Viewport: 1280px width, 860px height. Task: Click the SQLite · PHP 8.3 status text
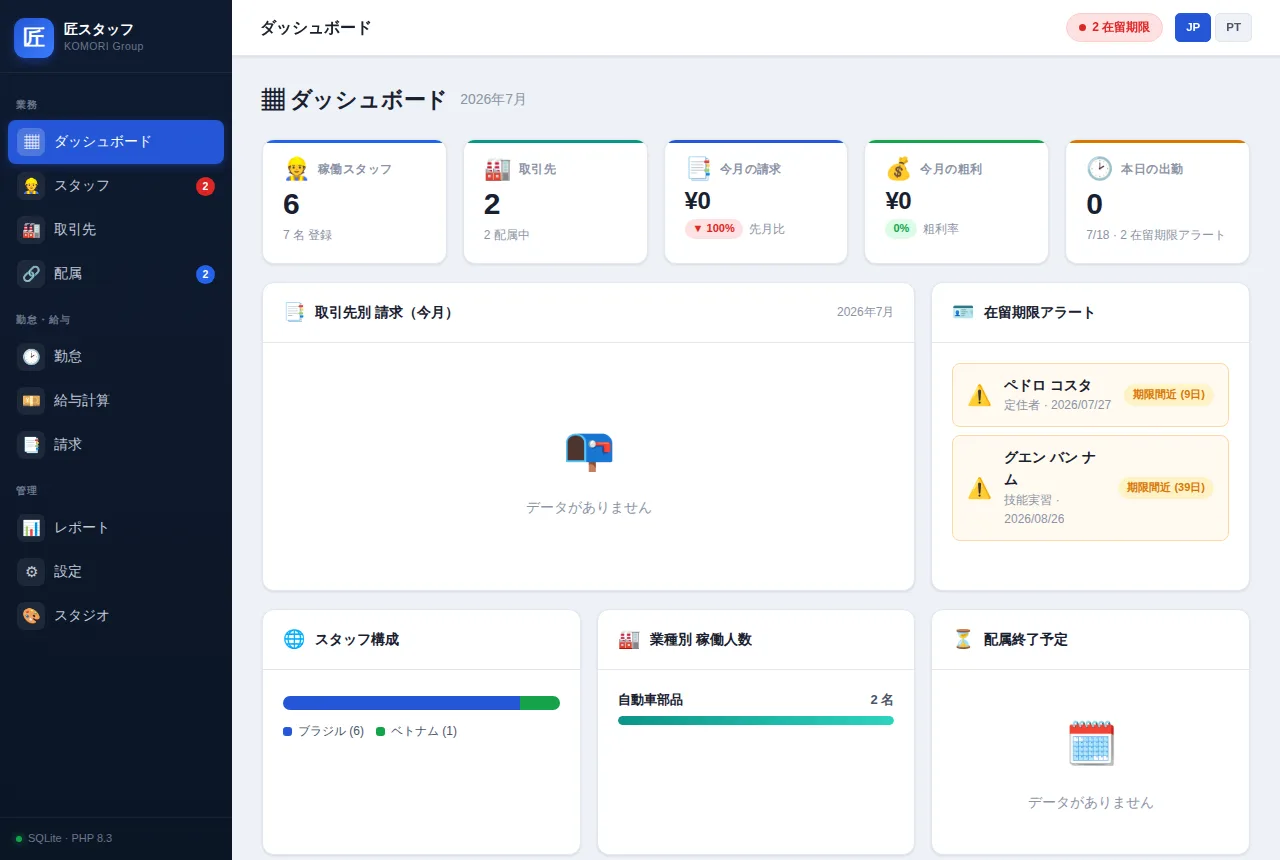70,838
